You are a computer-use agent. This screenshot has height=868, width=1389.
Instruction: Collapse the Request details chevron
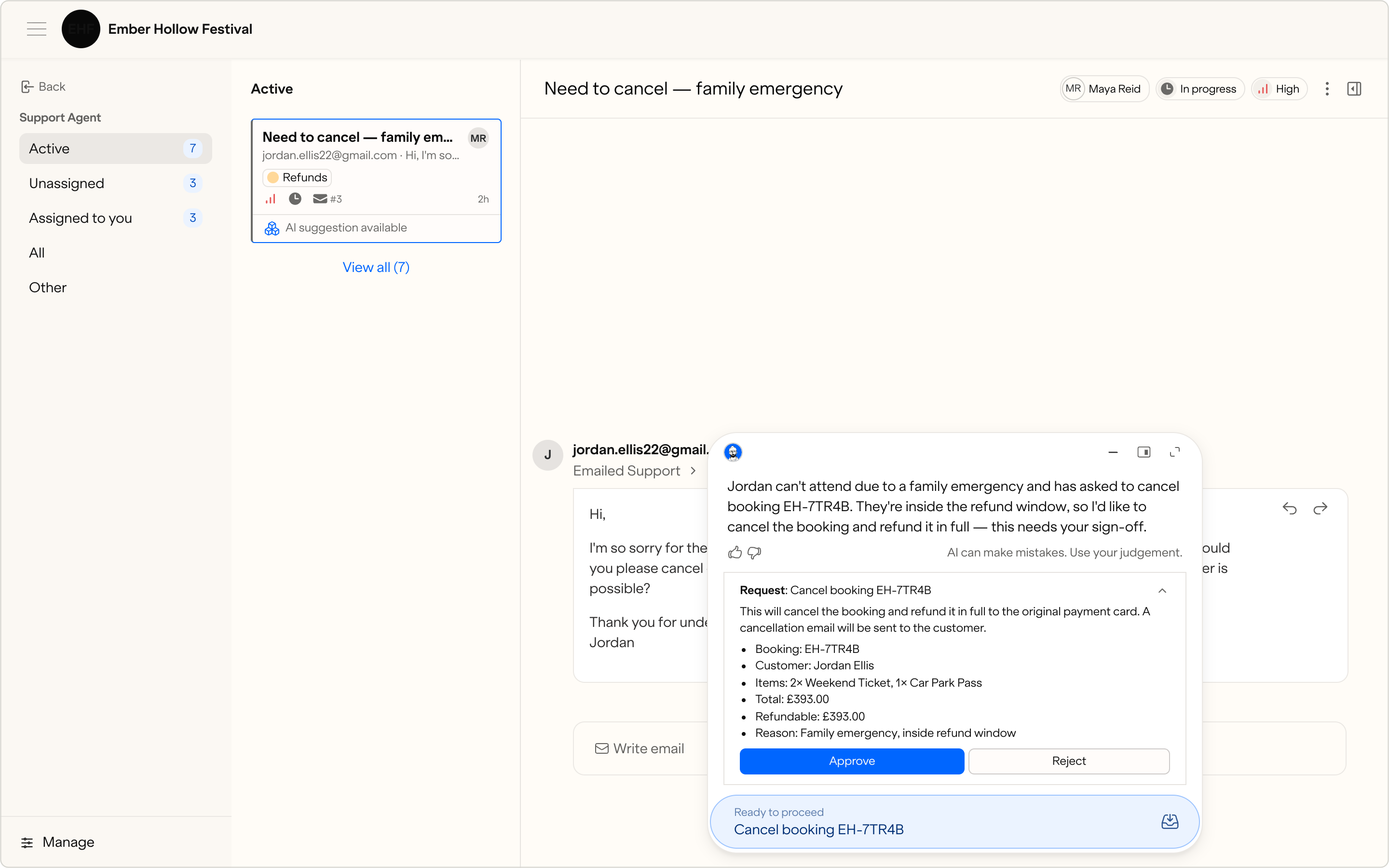pyautogui.click(x=1162, y=591)
